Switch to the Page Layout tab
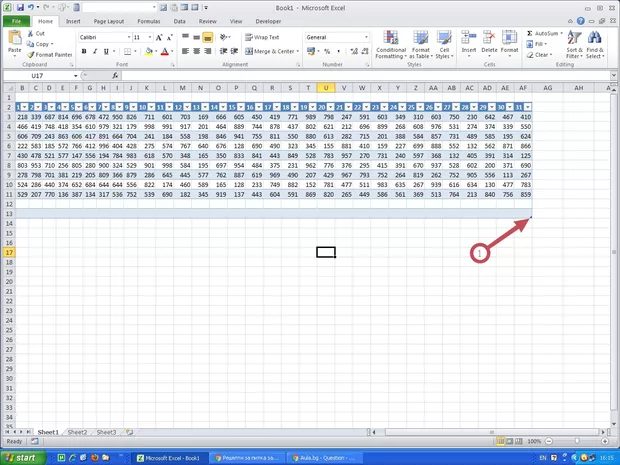This screenshot has height=465, width=620. 109,20
